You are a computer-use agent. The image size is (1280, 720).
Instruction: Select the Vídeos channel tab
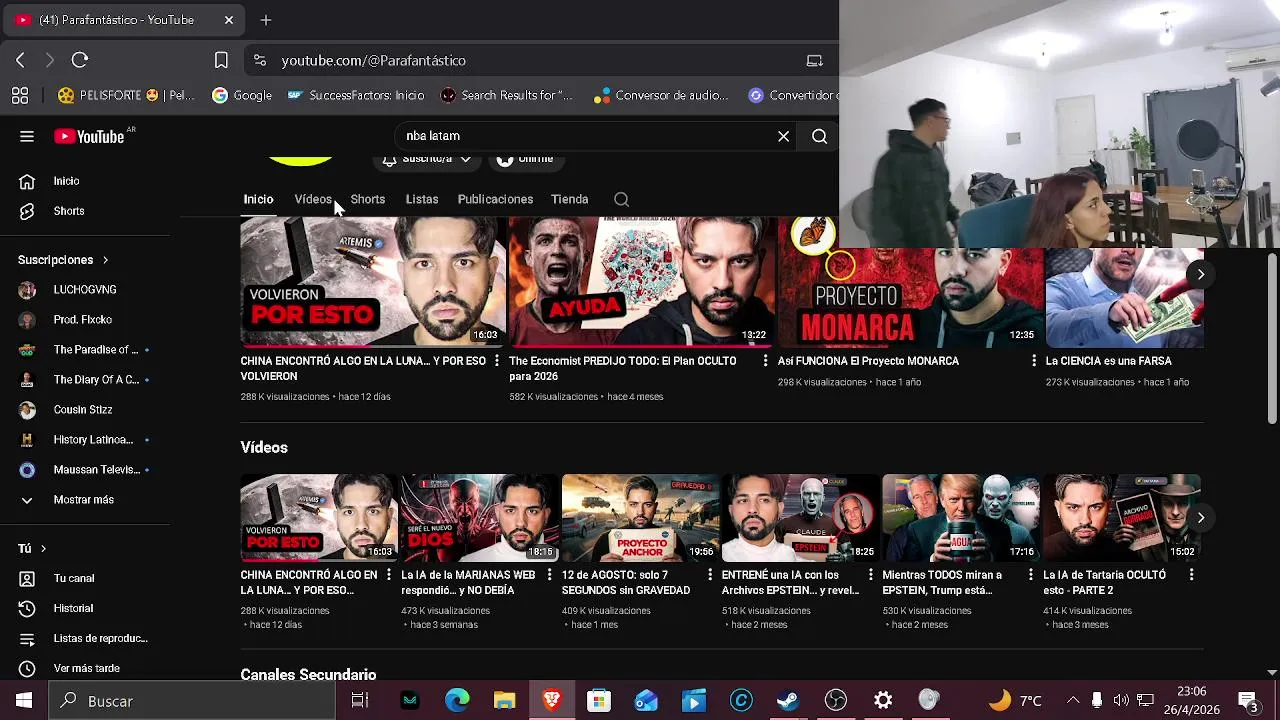313,199
